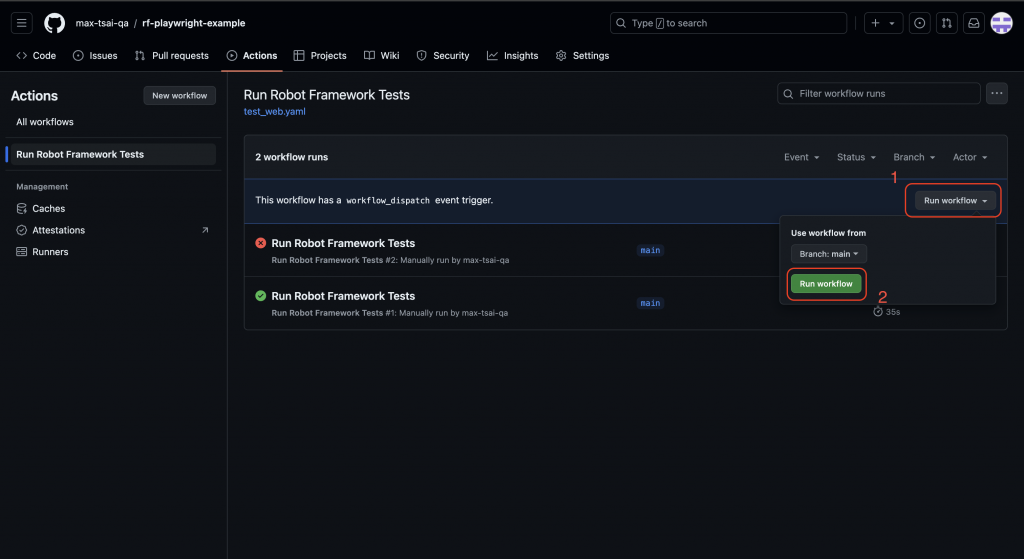
Task: Open rf-playwright-example repository link
Action: click(194, 23)
